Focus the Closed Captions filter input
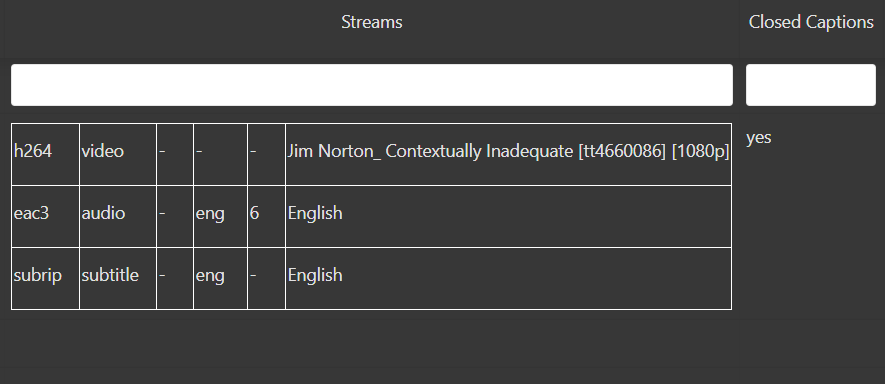 [x=810, y=85]
